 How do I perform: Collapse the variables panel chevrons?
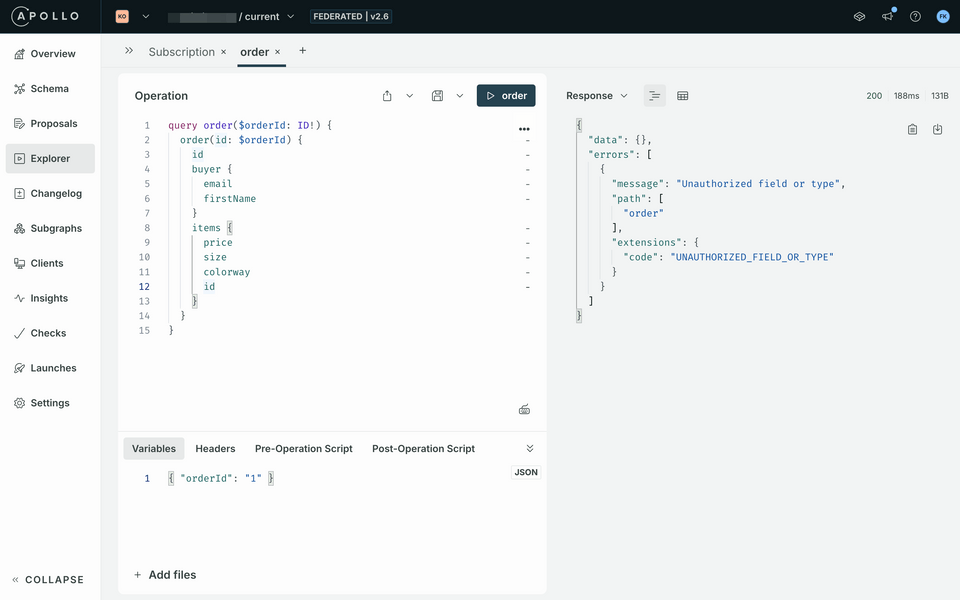pyautogui.click(x=530, y=449)
